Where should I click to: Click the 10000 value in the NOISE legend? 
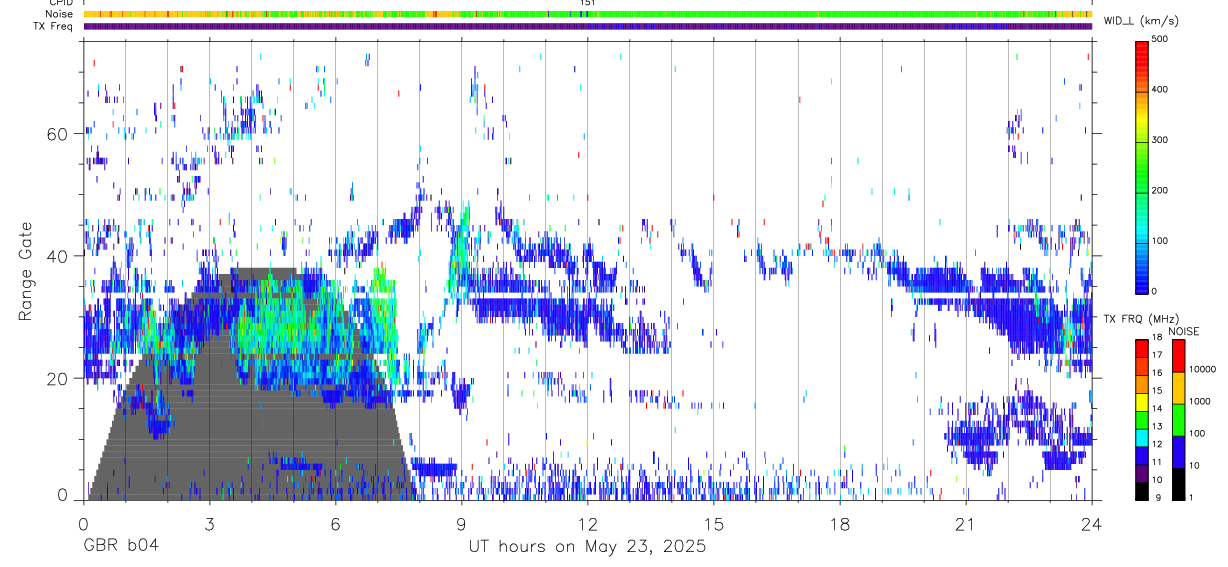[1204, 370]
